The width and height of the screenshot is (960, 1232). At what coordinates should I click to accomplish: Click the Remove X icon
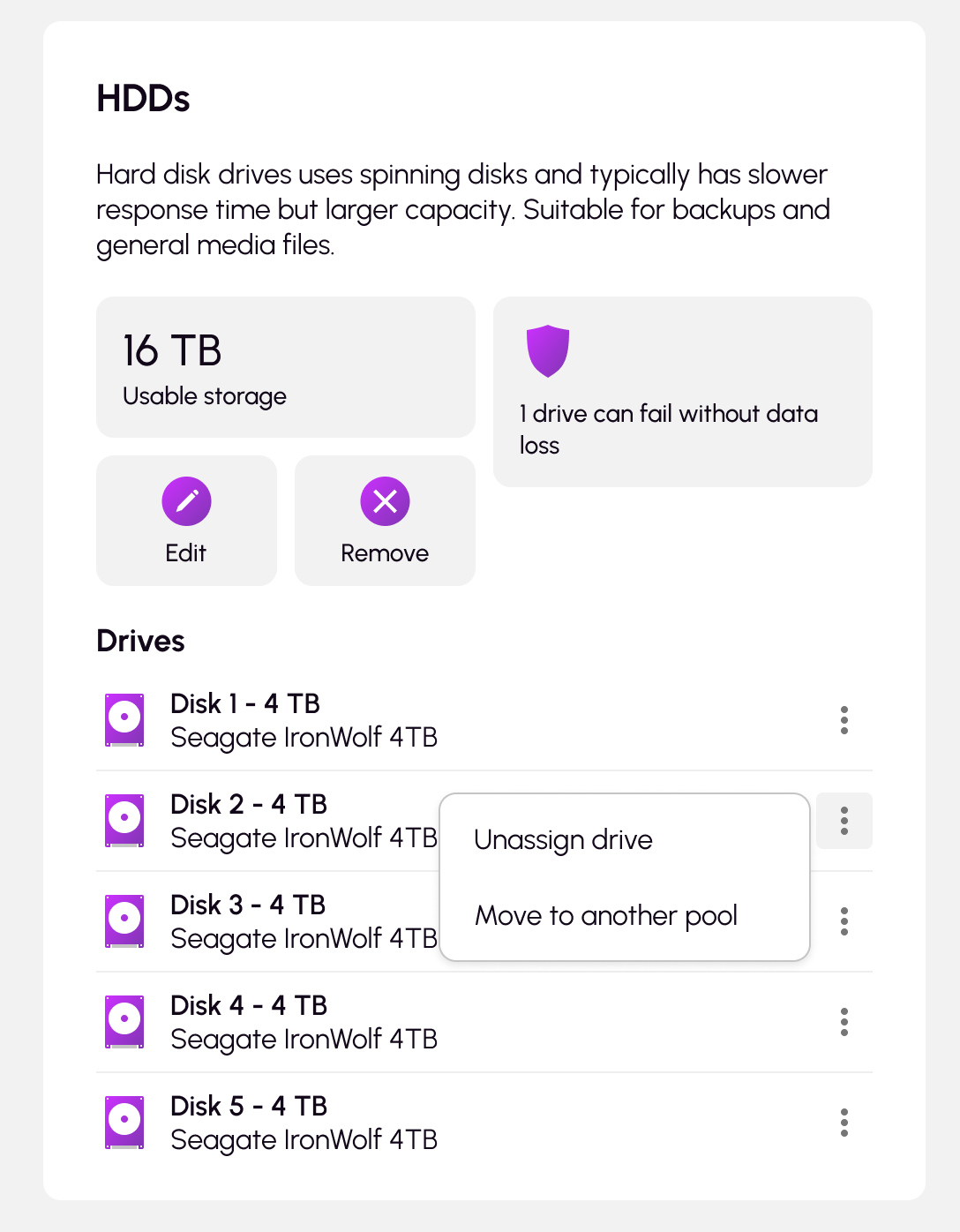coord(385,501)
